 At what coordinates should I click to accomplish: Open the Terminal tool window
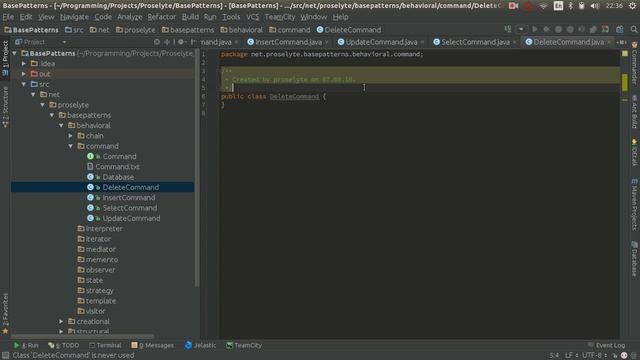coord(105,345)
